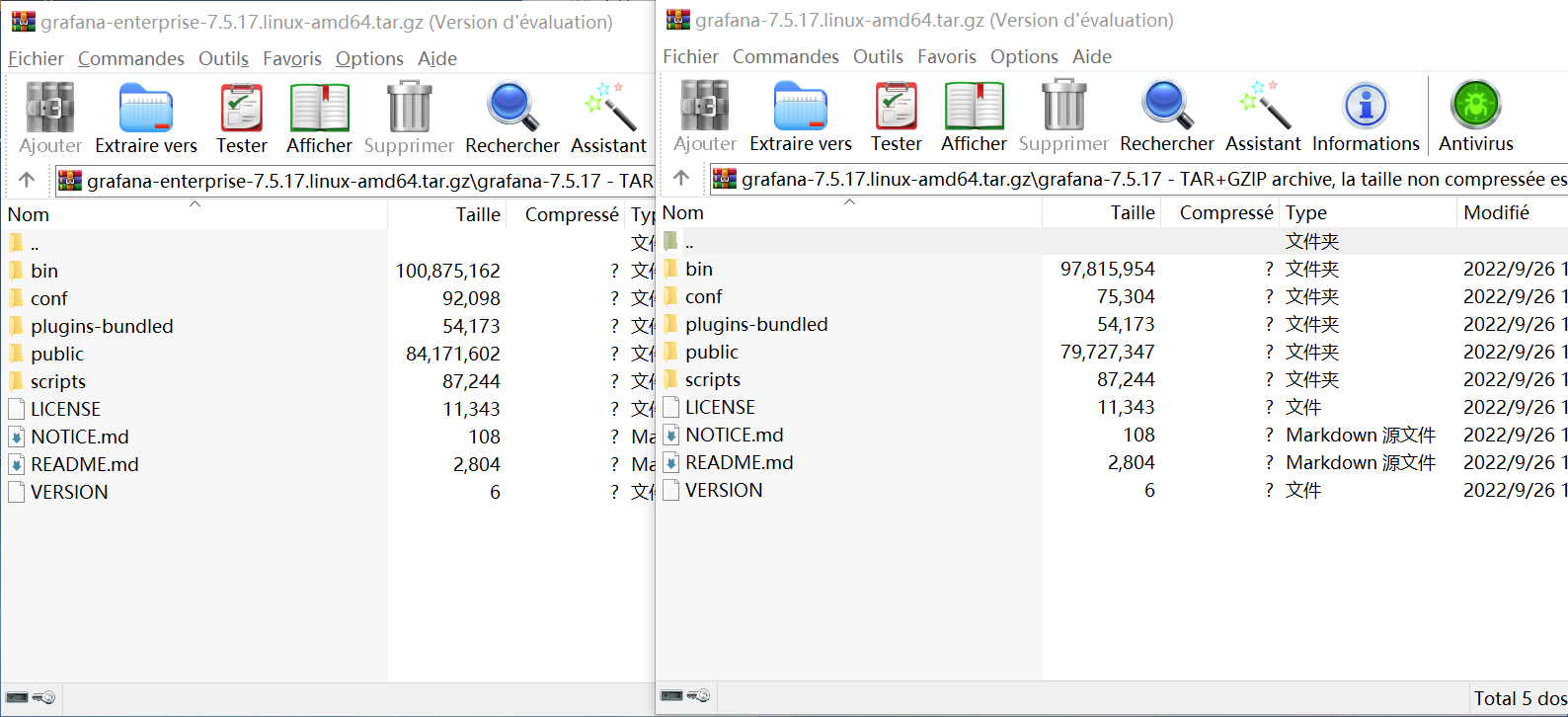Click Rechercher icon in grafana-7.5.17 window
The image size is (1568, 717).
pyautogui.click(x=1167, y=106)
